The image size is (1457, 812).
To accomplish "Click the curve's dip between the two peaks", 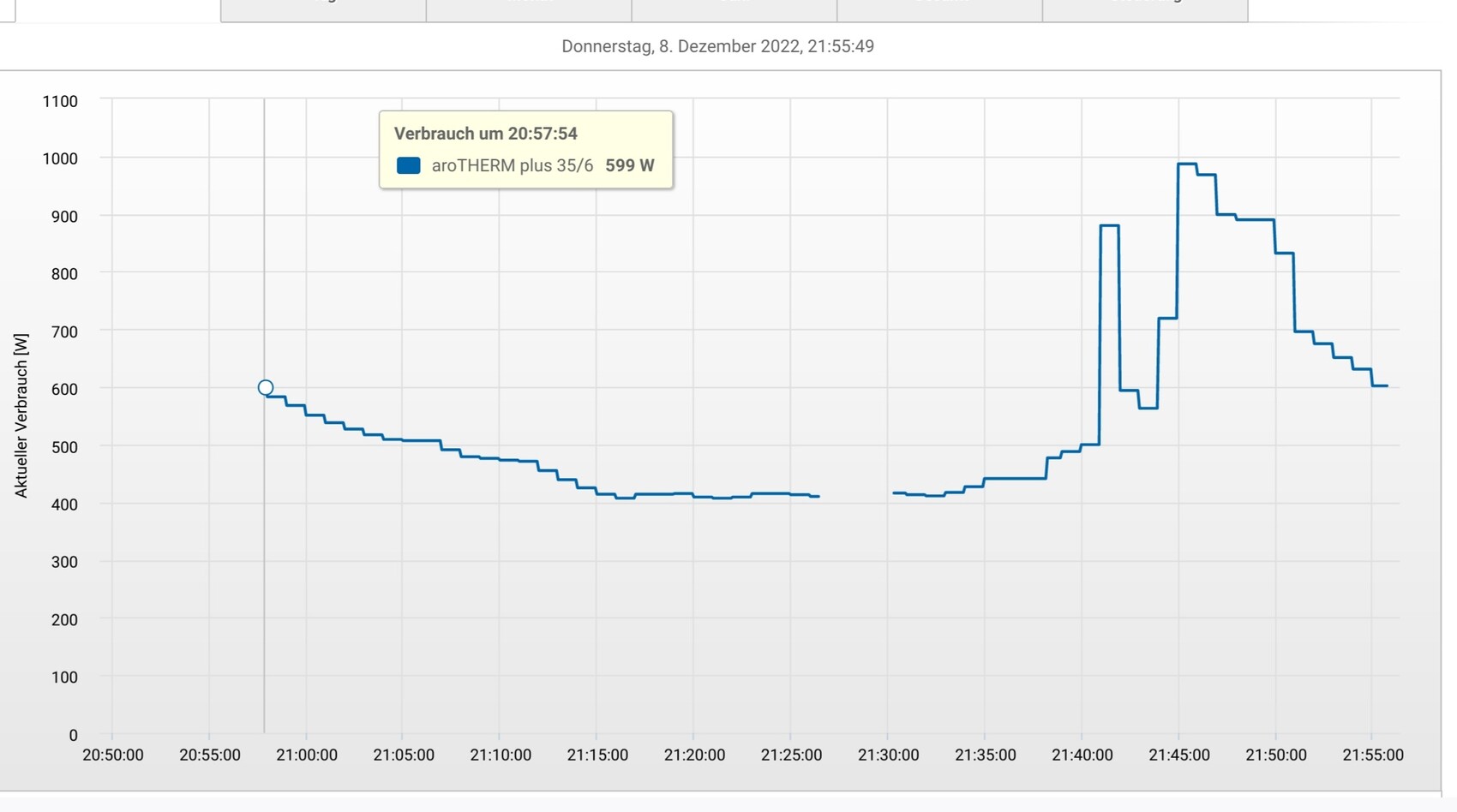I will coord(1148,408).
